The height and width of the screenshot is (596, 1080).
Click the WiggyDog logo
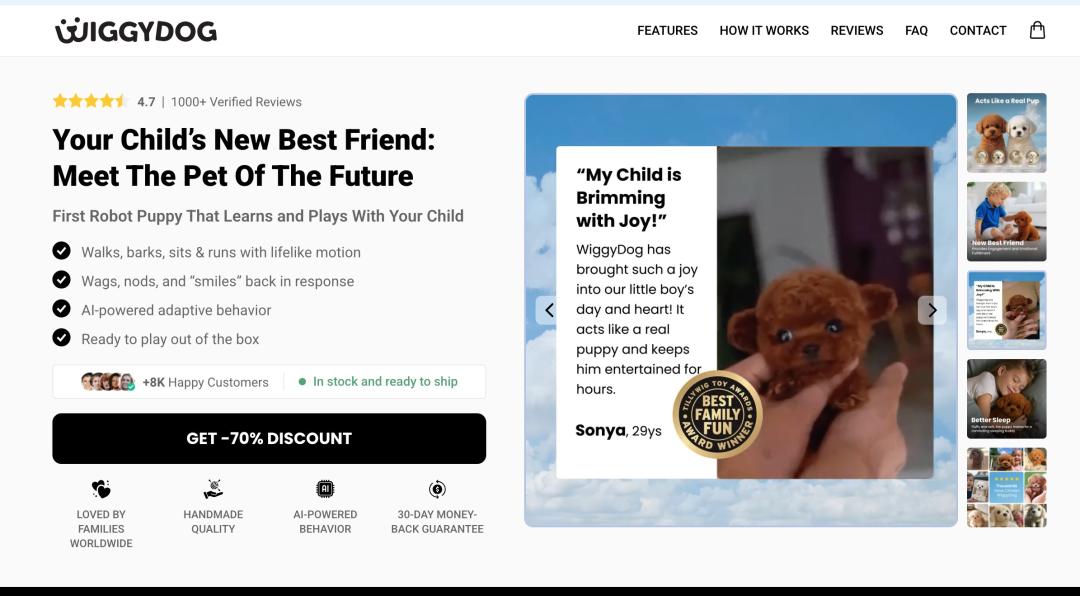(x=136, y=31)
